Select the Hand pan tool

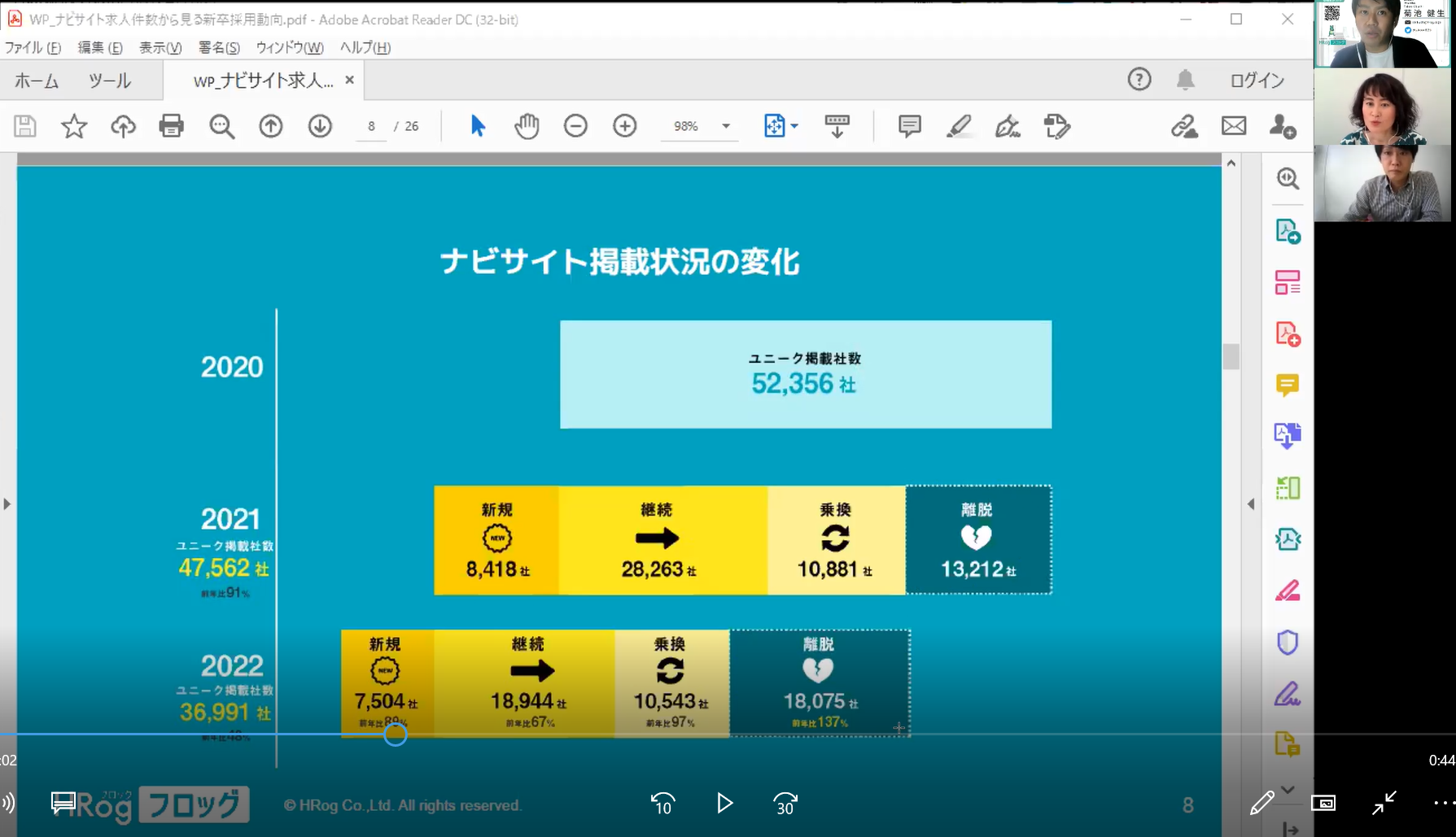[x=527, y=126]
